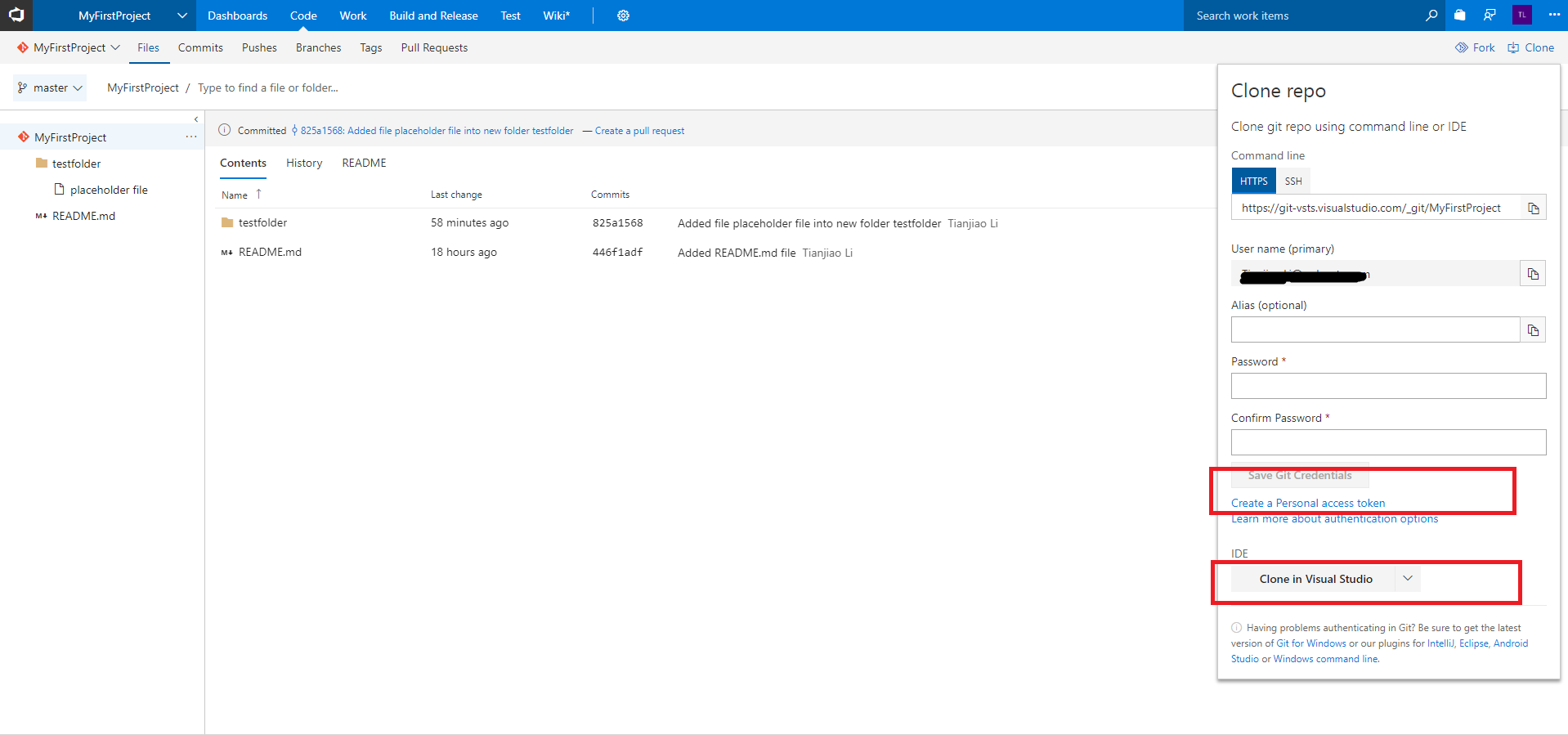Open the TL user avatar

pyautogui.click(x=1522, y=15)
